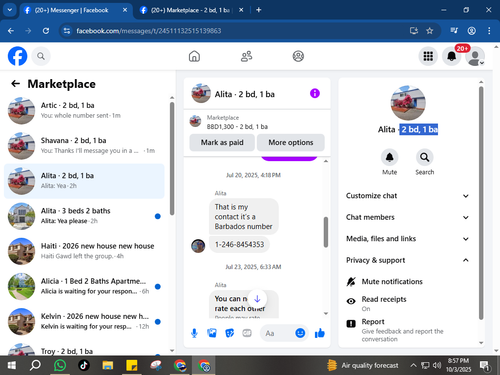Click the browser reload button

[46, 31]
